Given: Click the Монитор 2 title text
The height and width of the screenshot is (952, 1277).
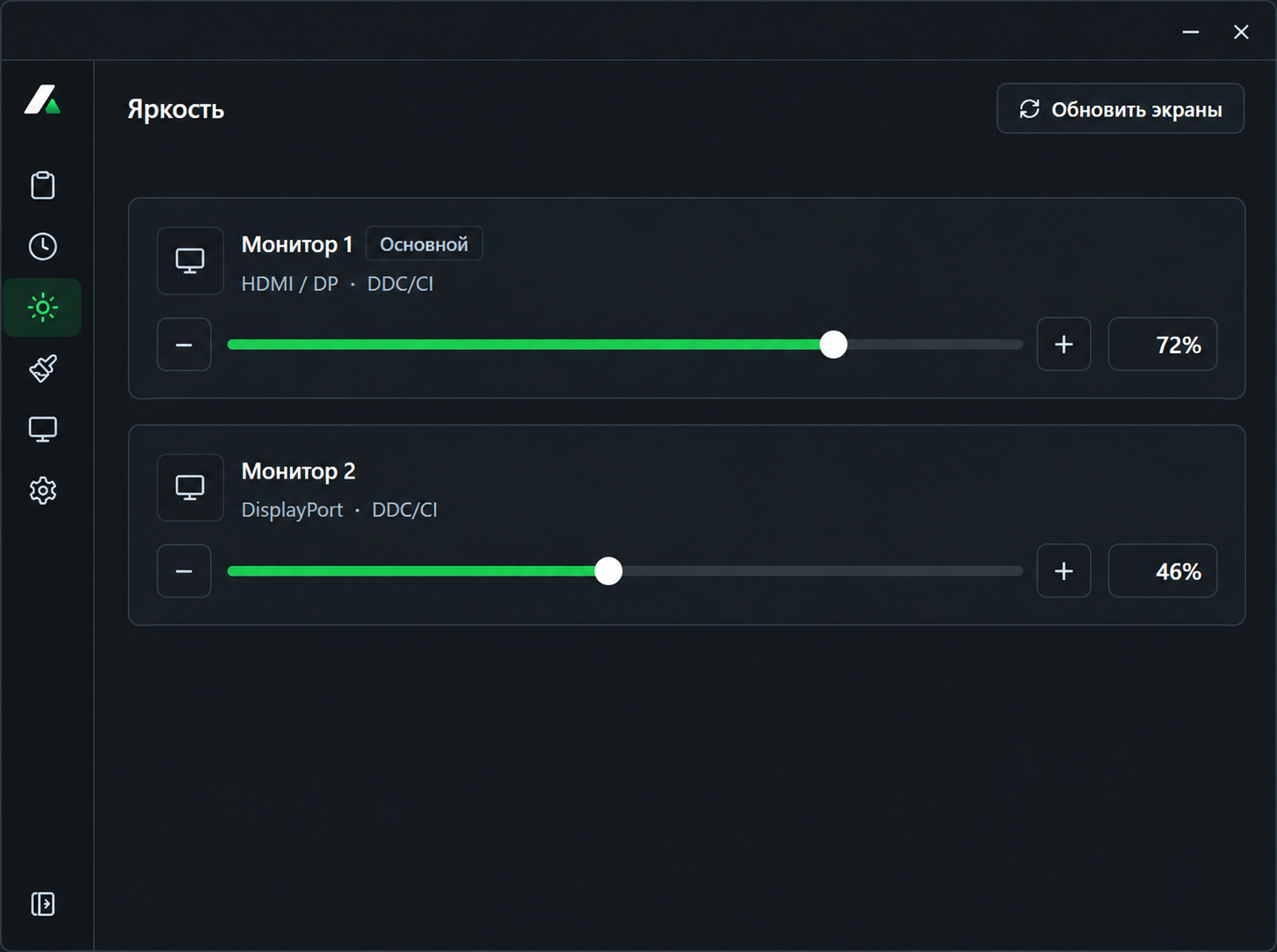Looking at the screenshot, I should 299,471.
